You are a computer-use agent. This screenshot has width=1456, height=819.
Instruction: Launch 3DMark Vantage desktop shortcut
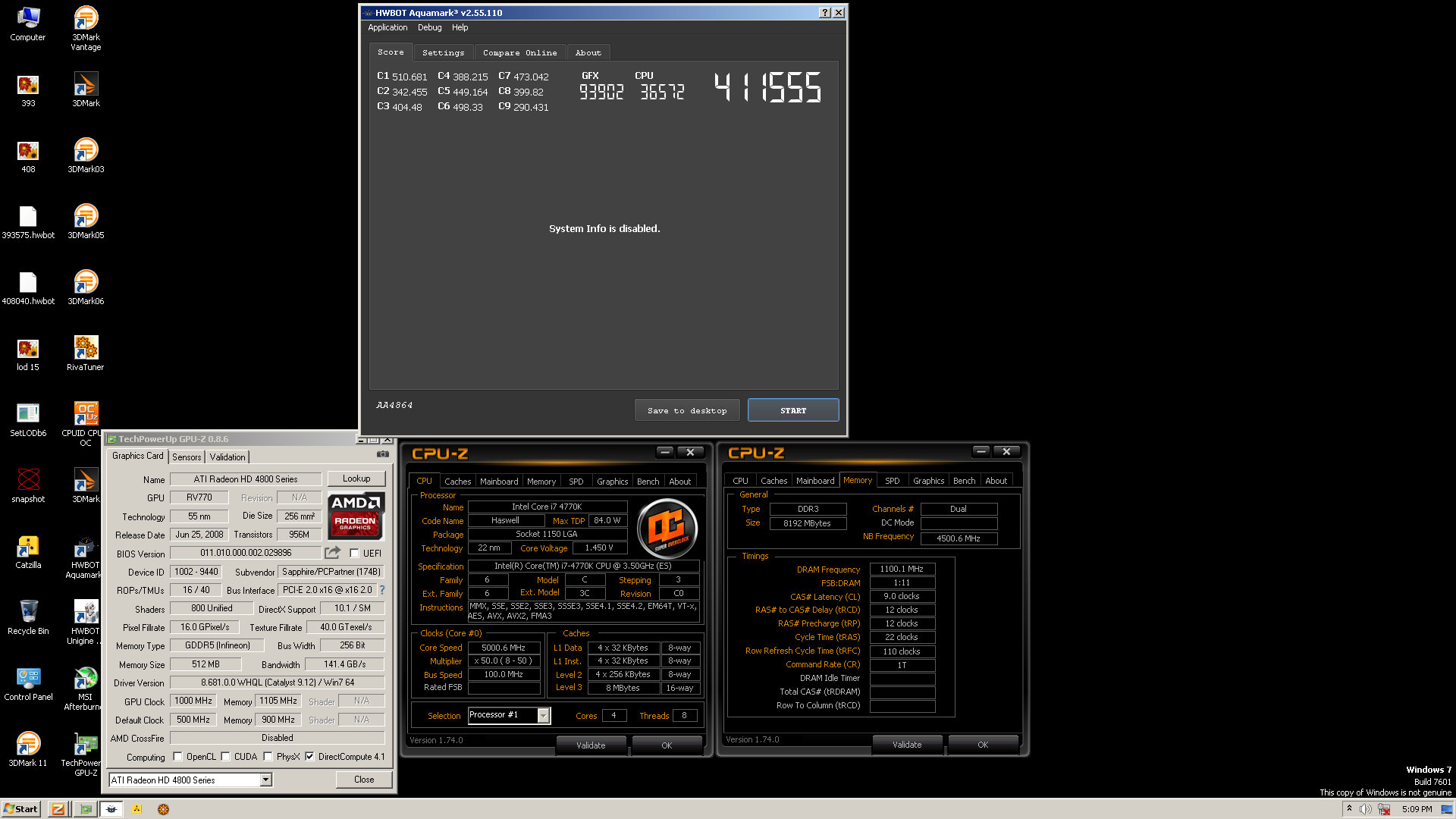[86, 28]
